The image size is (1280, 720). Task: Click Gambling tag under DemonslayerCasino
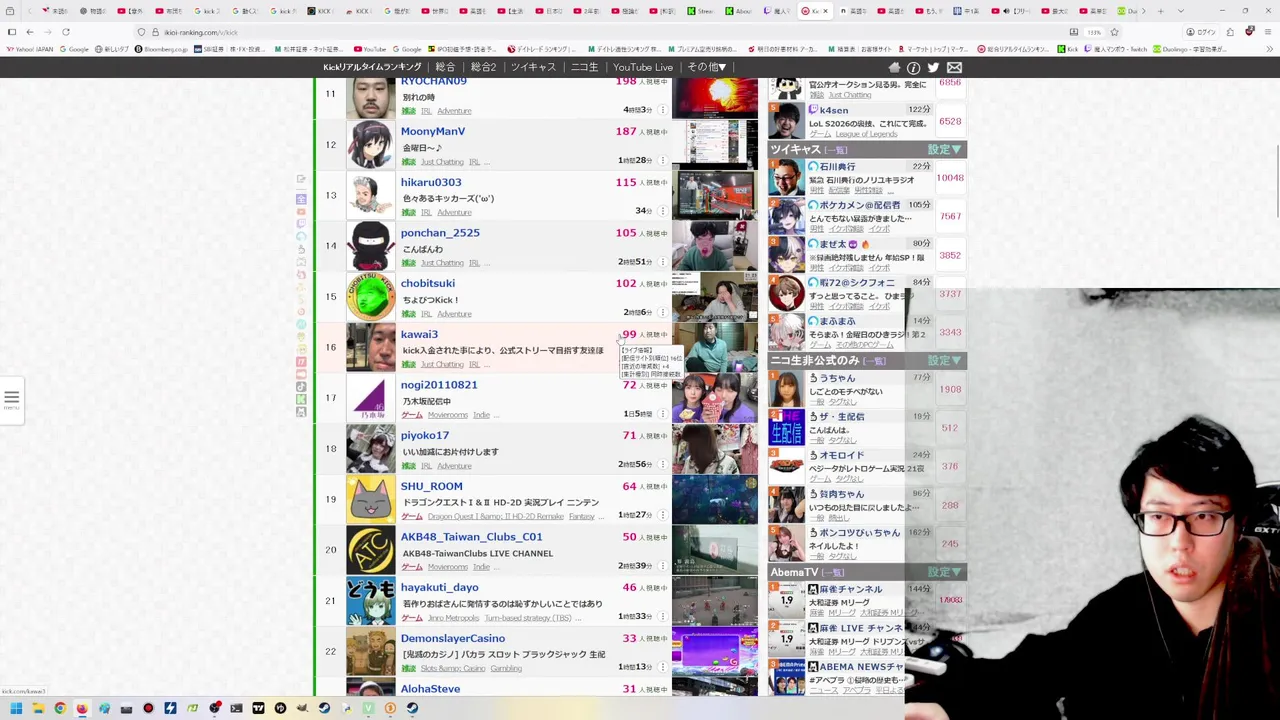click(506, 668)
